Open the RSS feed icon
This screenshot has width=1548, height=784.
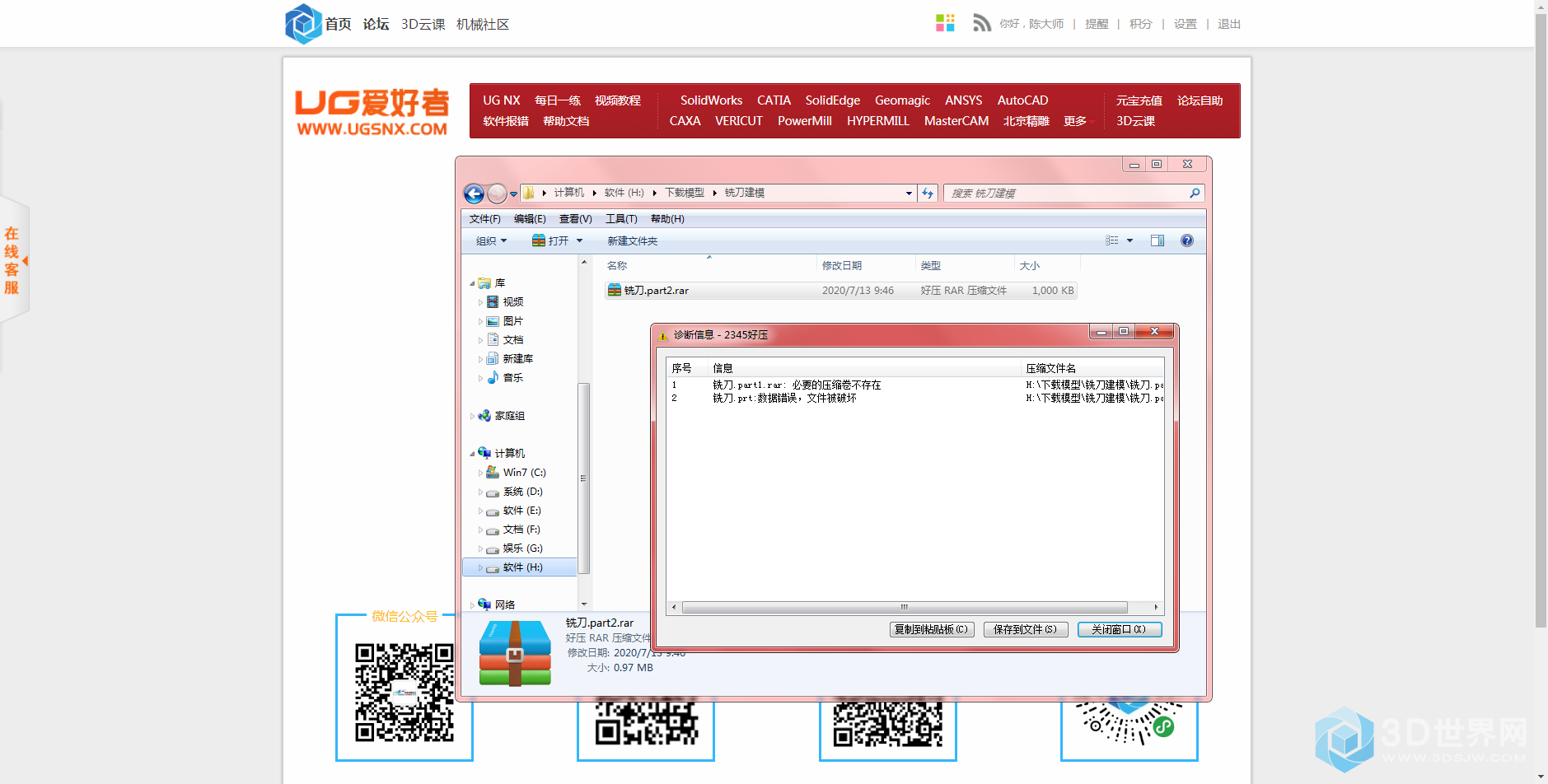(981, 23)
